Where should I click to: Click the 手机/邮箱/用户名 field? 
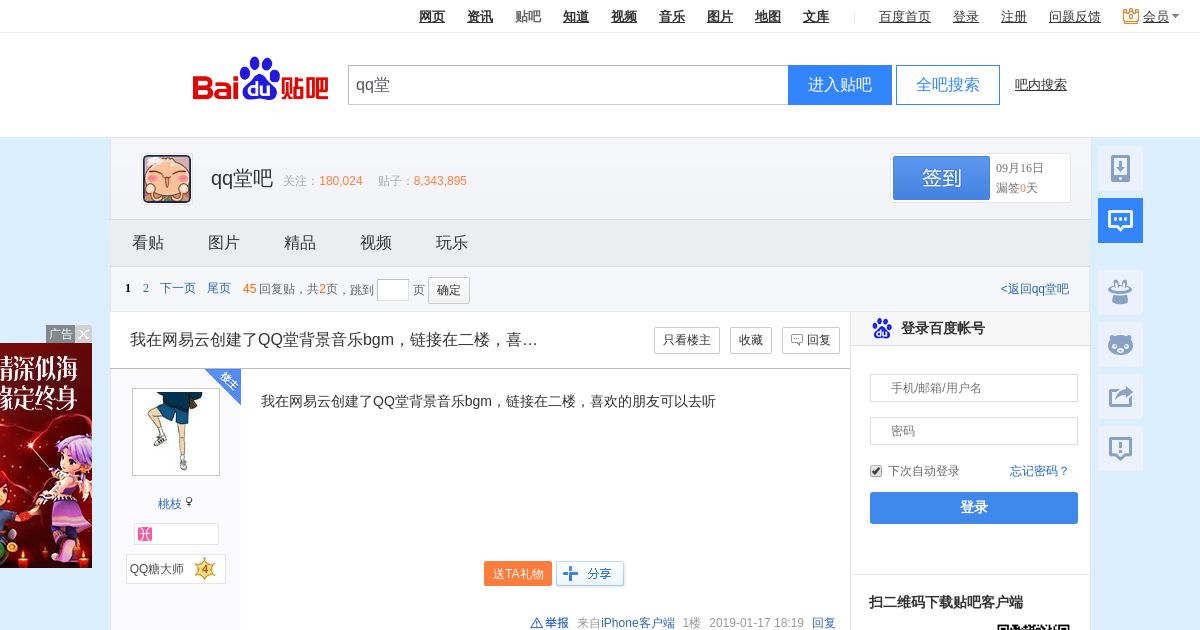point(974,388)
